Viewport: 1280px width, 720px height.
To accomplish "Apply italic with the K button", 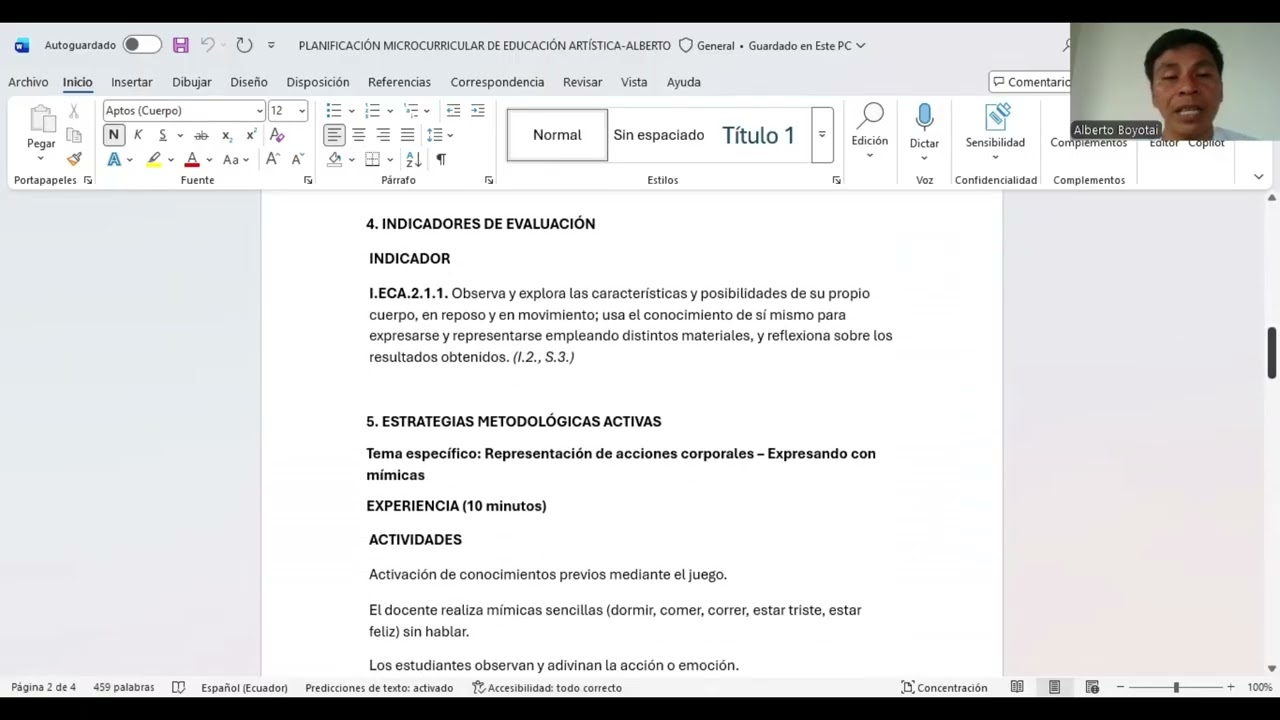I will [138, 135].
